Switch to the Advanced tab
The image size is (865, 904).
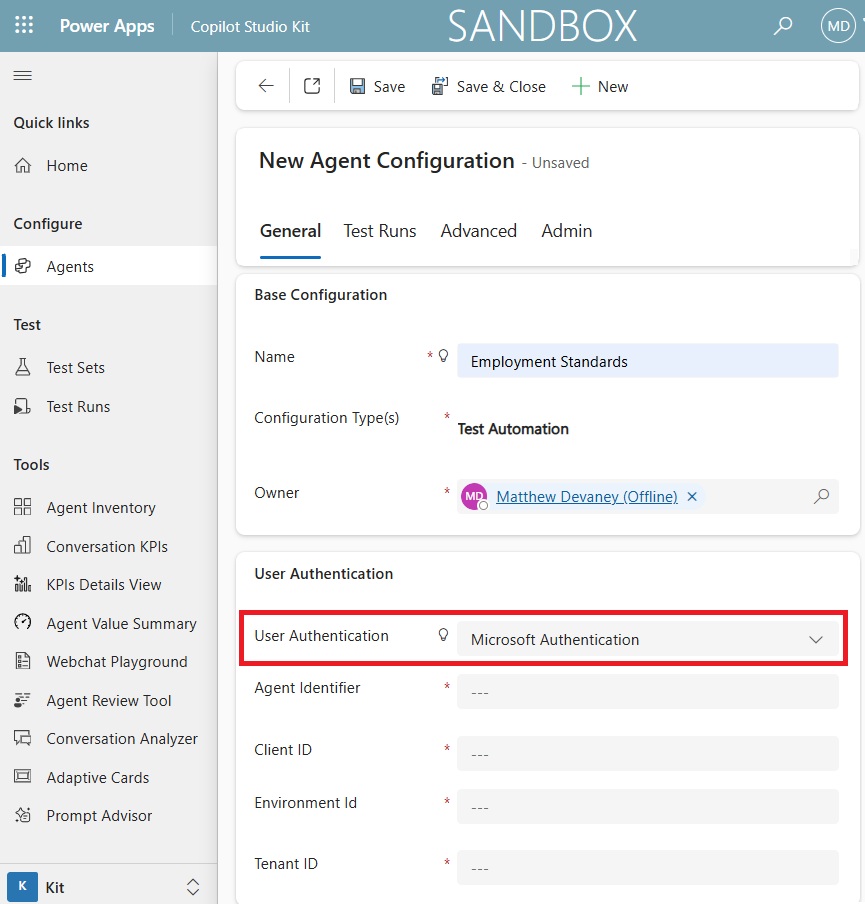click(478, 231)
